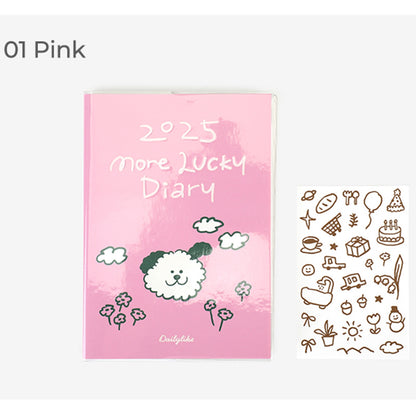This screenshot has width=416, height=416.
Task: Click the Dailylike brand logo
Action: [x=177, y=339]
